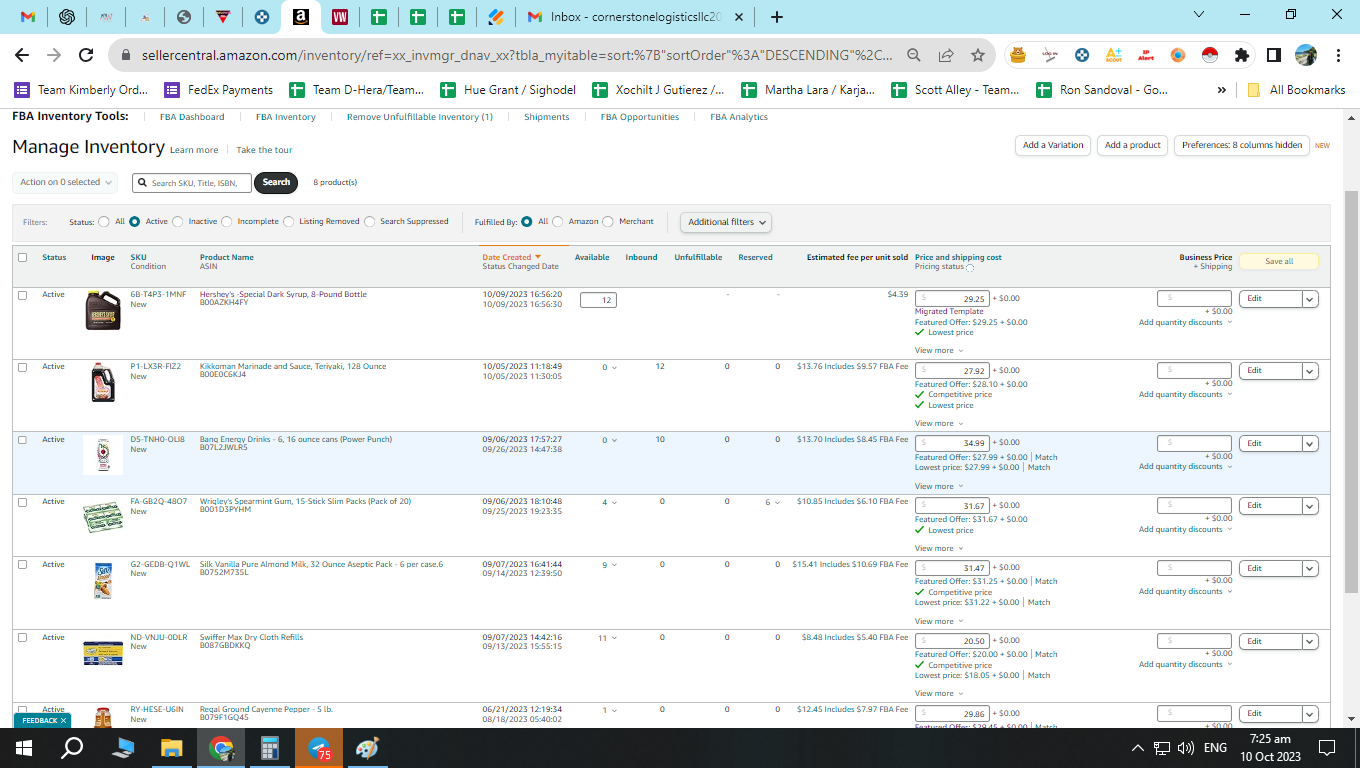The height and width of the screenshot is (768, 1360).
Task: Expand Add quantity discounts for Silk Almond Milk
Action: tap(1185, 592)
